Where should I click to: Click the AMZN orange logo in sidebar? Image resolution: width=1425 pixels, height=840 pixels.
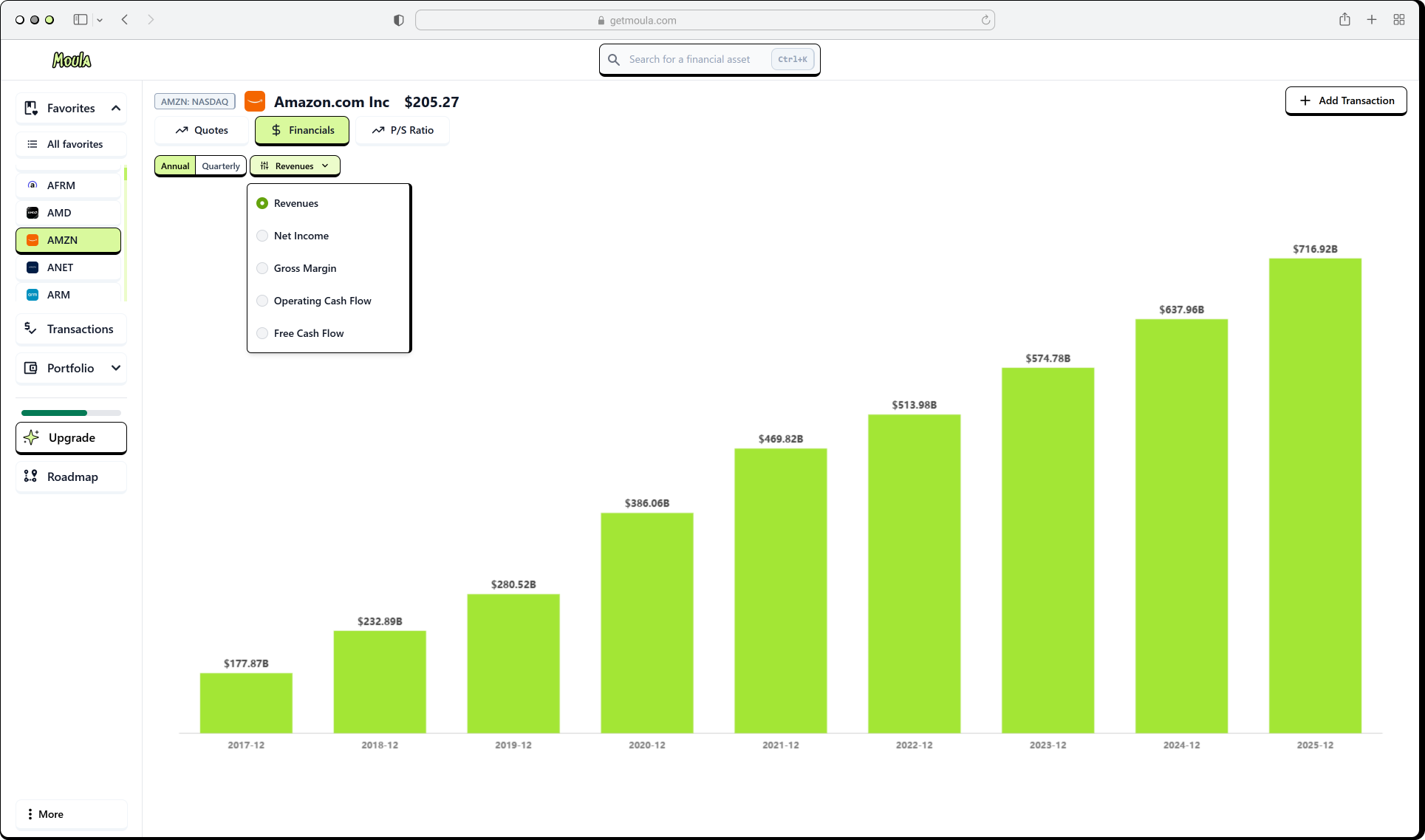33,240
